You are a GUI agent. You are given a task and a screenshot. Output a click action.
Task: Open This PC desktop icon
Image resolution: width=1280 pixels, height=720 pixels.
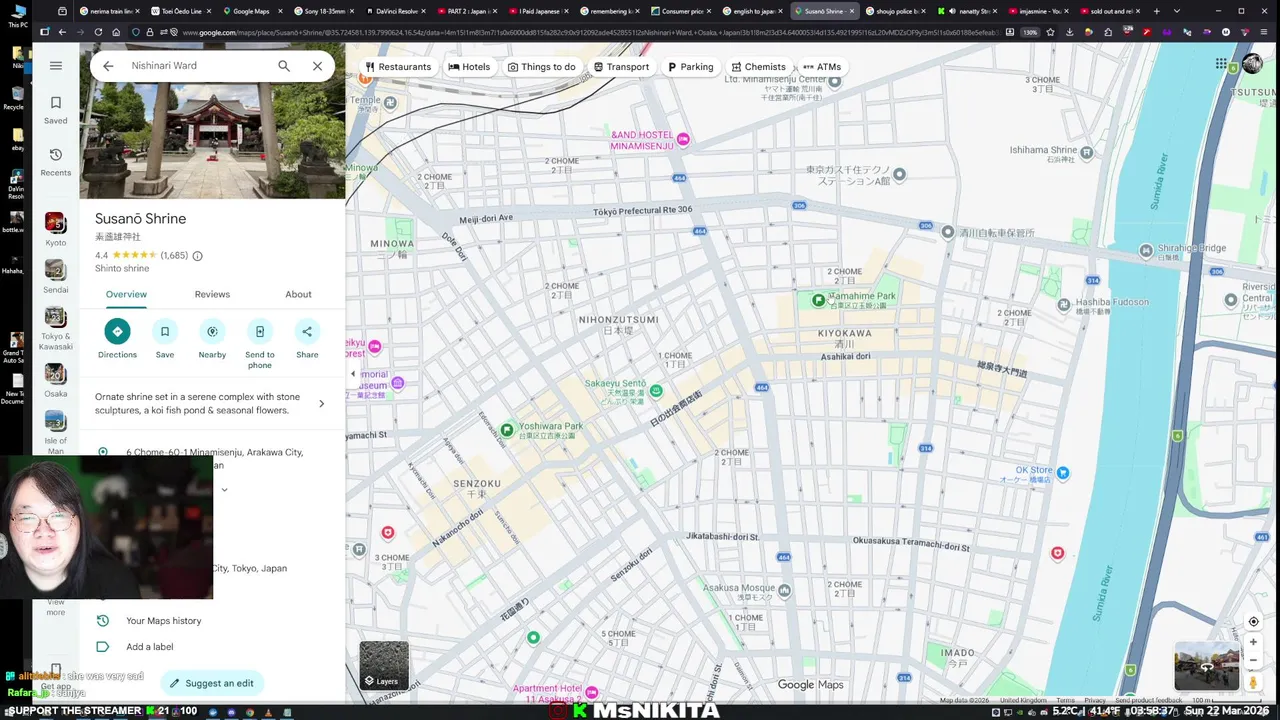pyautogui.click(x=17, y=15)
